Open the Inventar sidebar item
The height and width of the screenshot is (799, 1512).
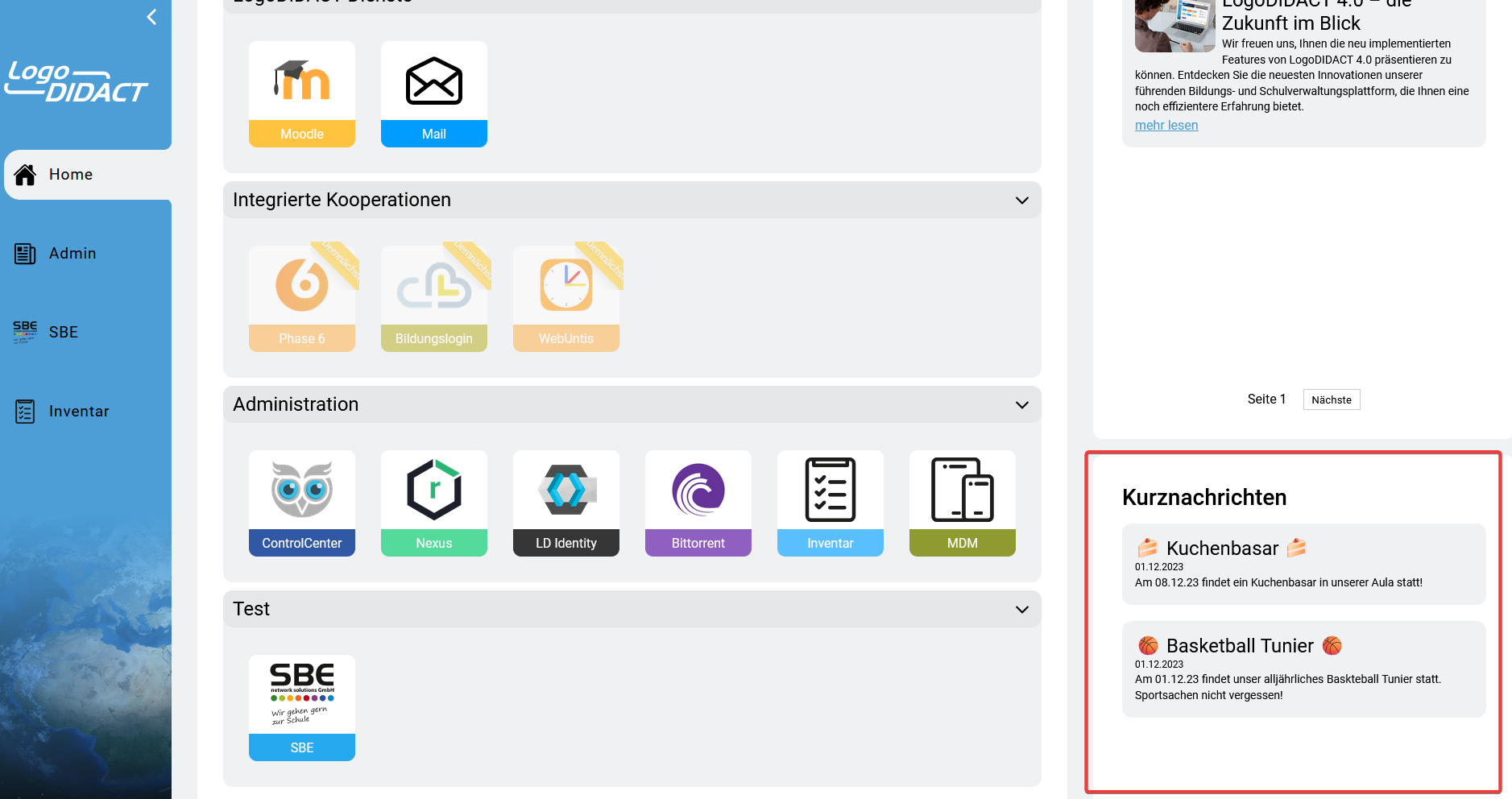pos(86,411)
